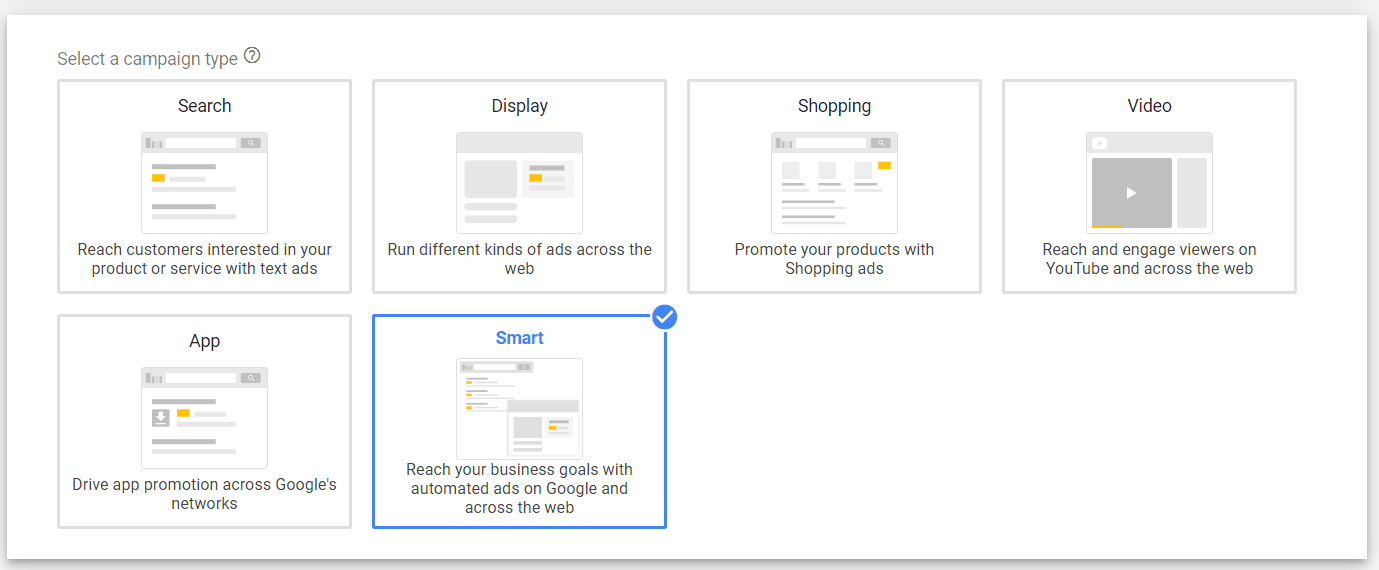Image resolution: width=1379 pixels, height=570 pixels.
Task: Click the 'Reach and engage viewers on YouTube' text
Action: (x=1149, y=259)
